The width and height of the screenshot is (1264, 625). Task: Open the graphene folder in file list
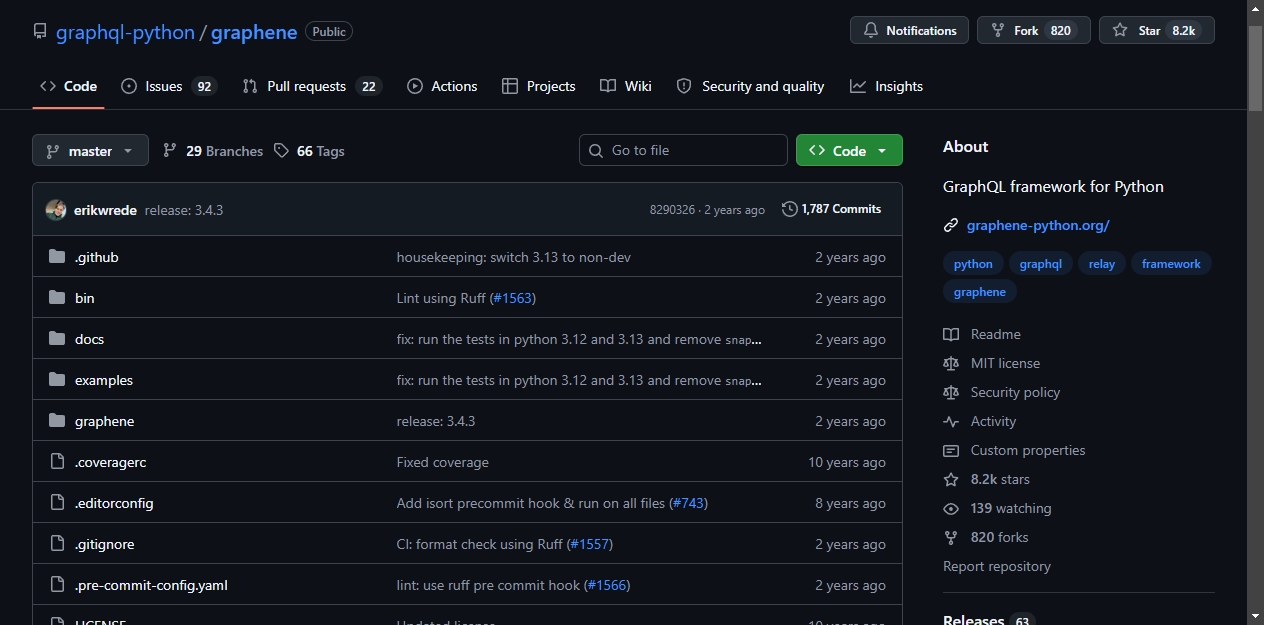[105, 421]
